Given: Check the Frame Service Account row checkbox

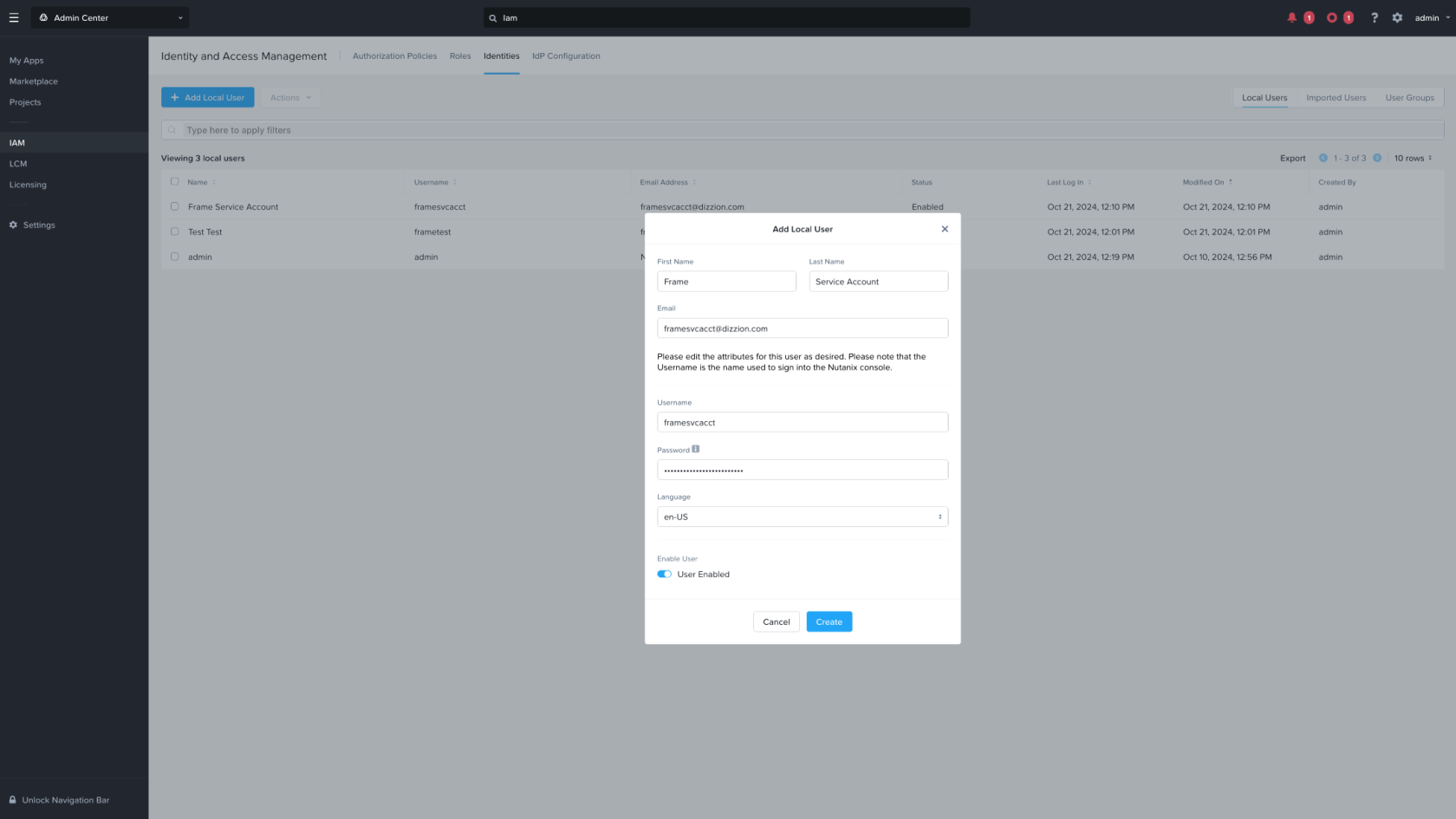Looking at the screenshot, I should 174,206.
